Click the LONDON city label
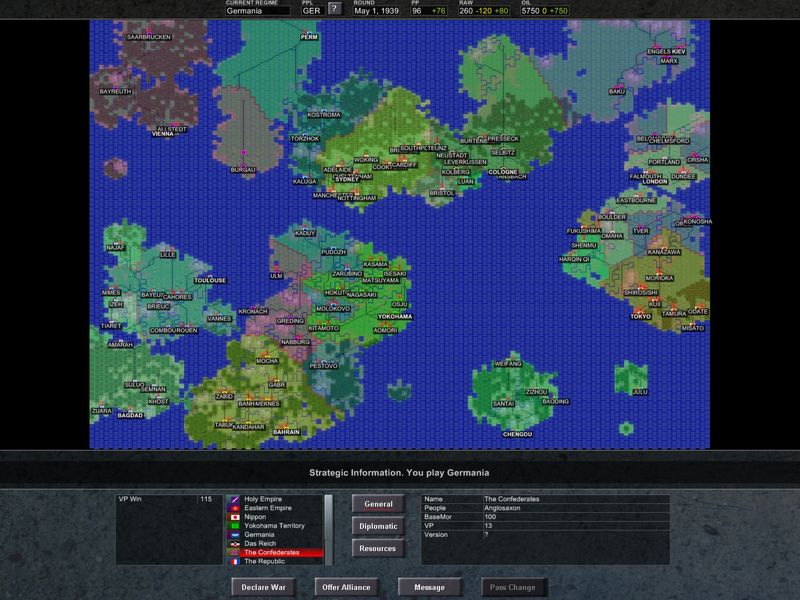This screenshot has width=800, height=600. (655, 182)
